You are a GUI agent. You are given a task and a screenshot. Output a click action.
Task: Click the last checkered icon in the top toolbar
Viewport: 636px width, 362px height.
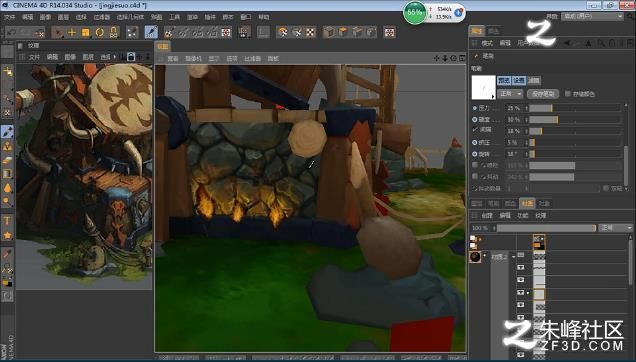point(389,32)
